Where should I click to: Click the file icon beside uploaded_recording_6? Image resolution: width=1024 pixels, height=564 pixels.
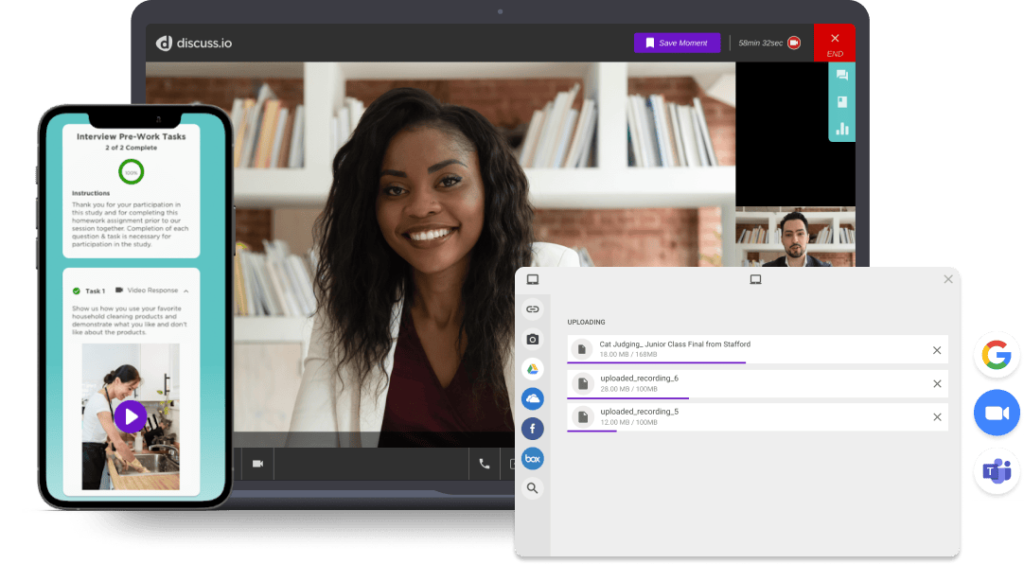pos(583,383)
